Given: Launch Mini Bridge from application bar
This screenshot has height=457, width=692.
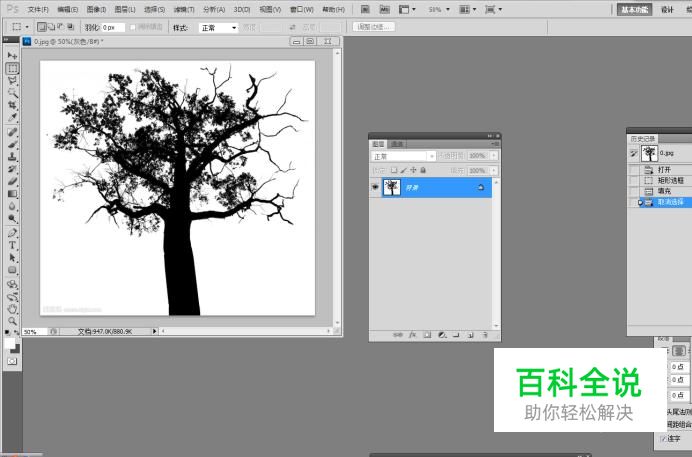Looking at the screenshot, I should 384,9.
